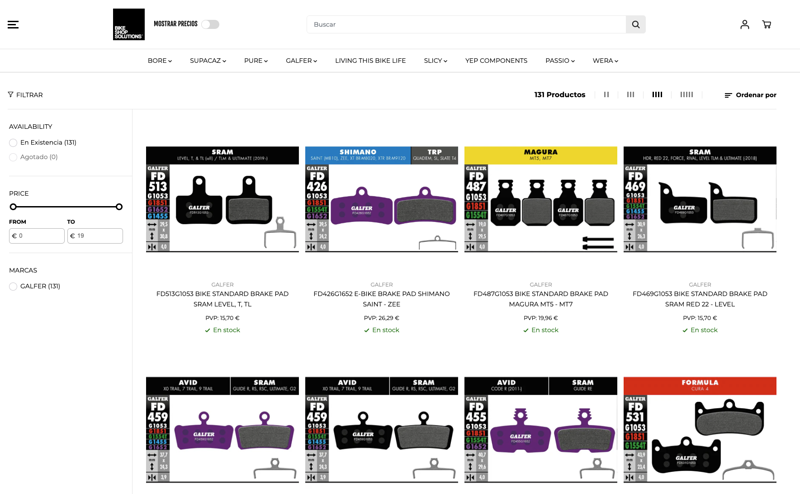The width and height of the screenshot is (800, 494).
Task: Expand the SLICY menu dropdown
Action: [x=435, y=60]
